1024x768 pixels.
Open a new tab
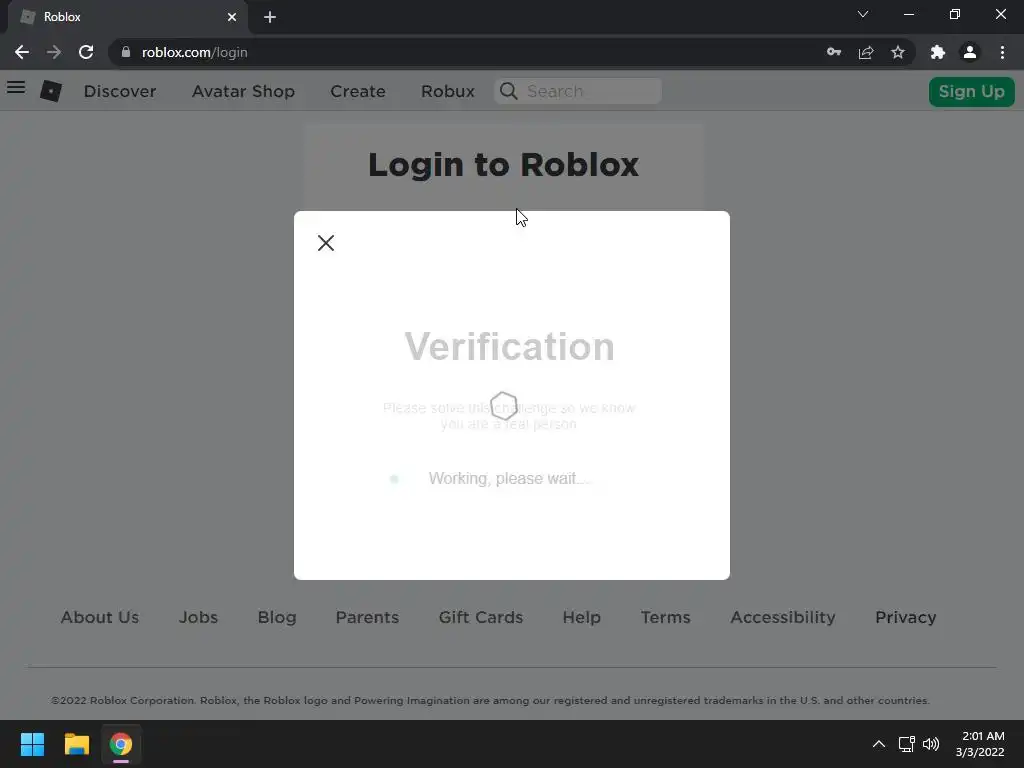tap(270, 17)
